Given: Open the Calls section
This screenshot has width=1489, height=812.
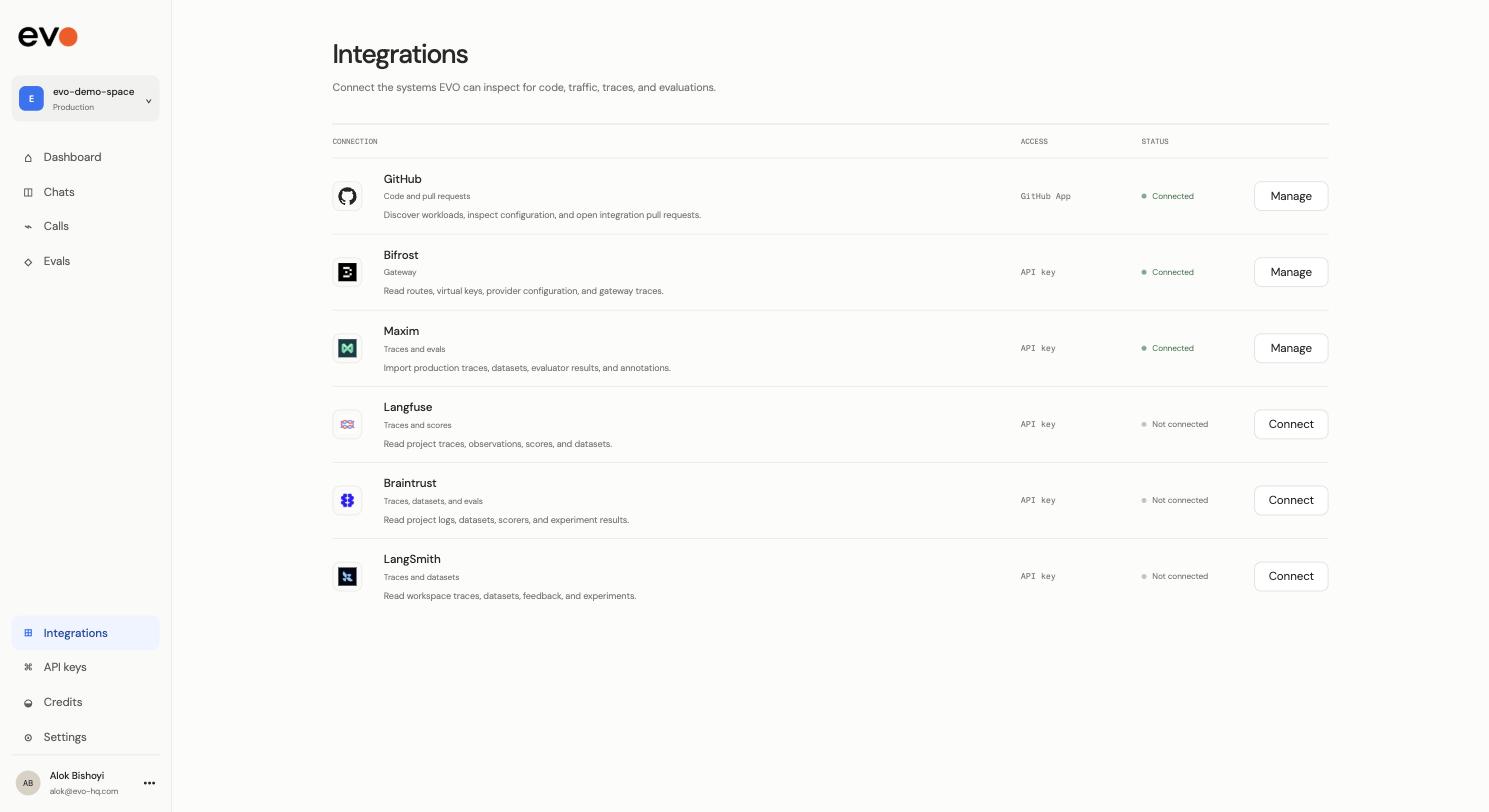Looking at the screenshot, I should click(x=85, y=226).
